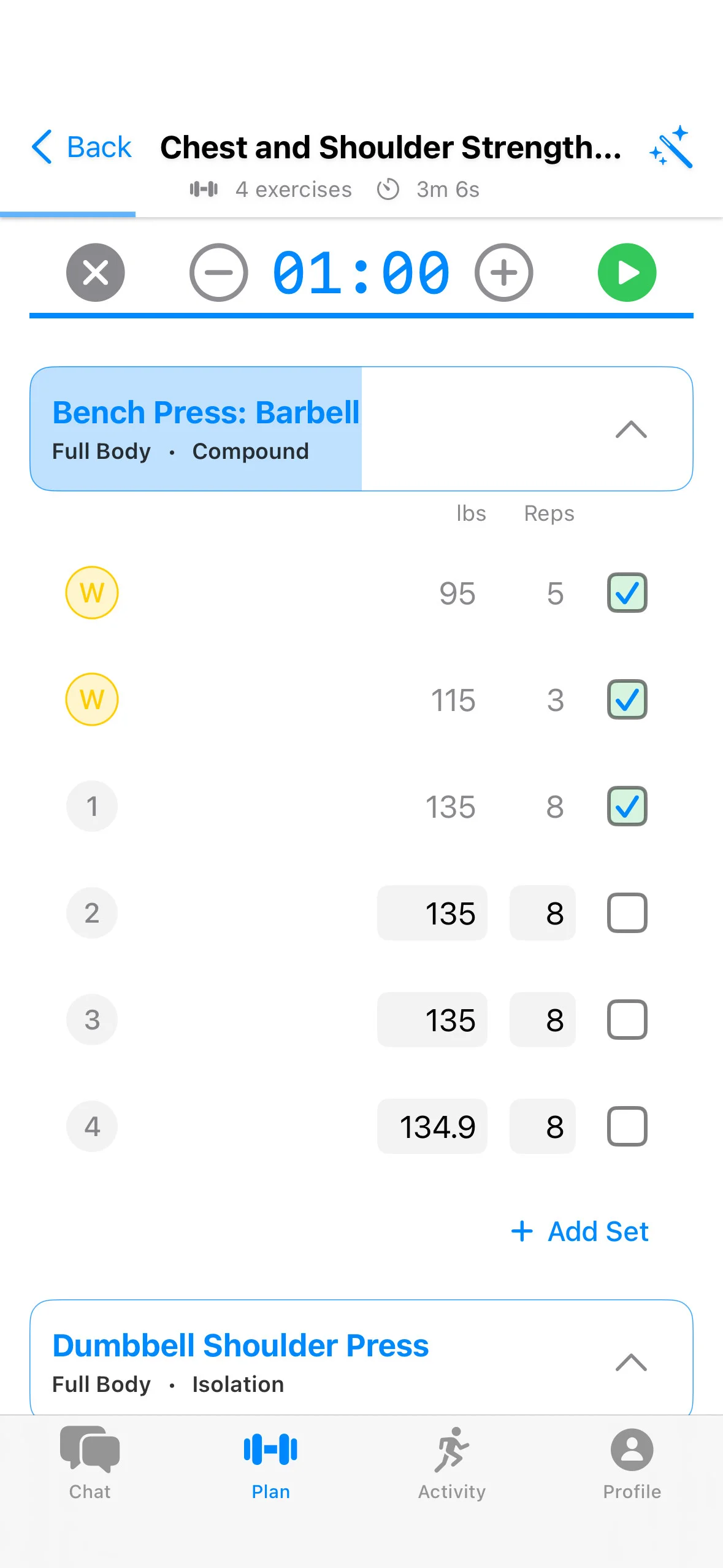Collapse the Bench Press: Barbell card

pos(630,429)
